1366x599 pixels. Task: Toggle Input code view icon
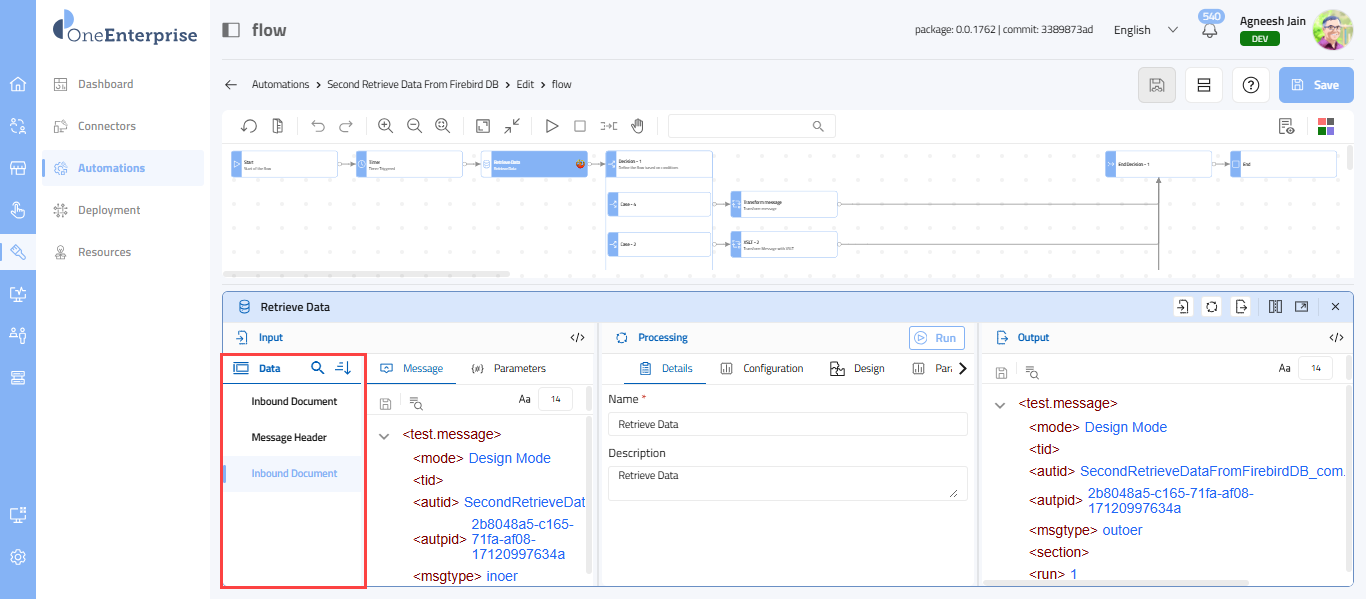pyautogui.click(x=577, y=338)
